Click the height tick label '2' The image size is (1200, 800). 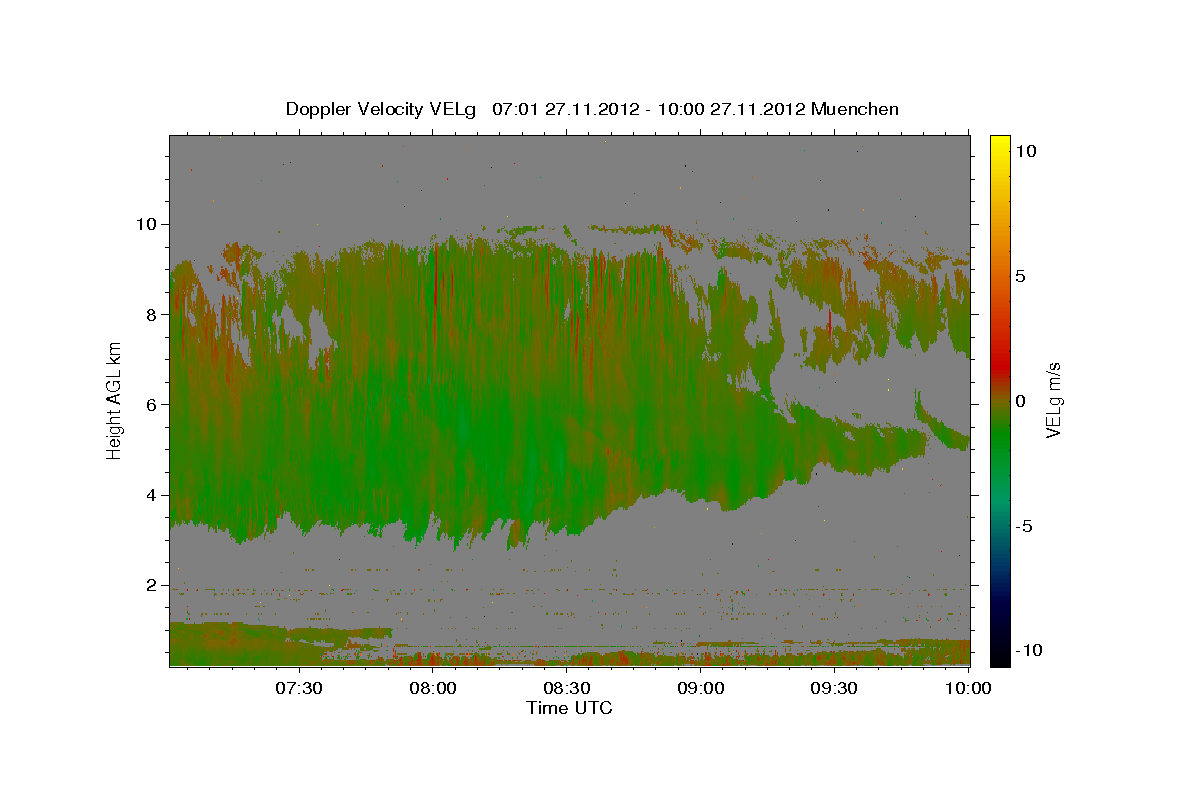152,585
